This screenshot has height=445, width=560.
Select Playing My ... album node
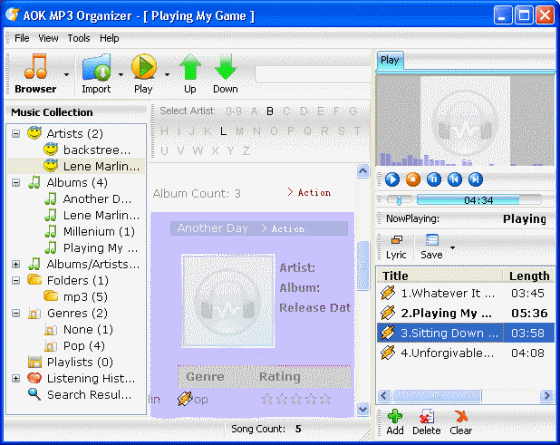(91, 248)
